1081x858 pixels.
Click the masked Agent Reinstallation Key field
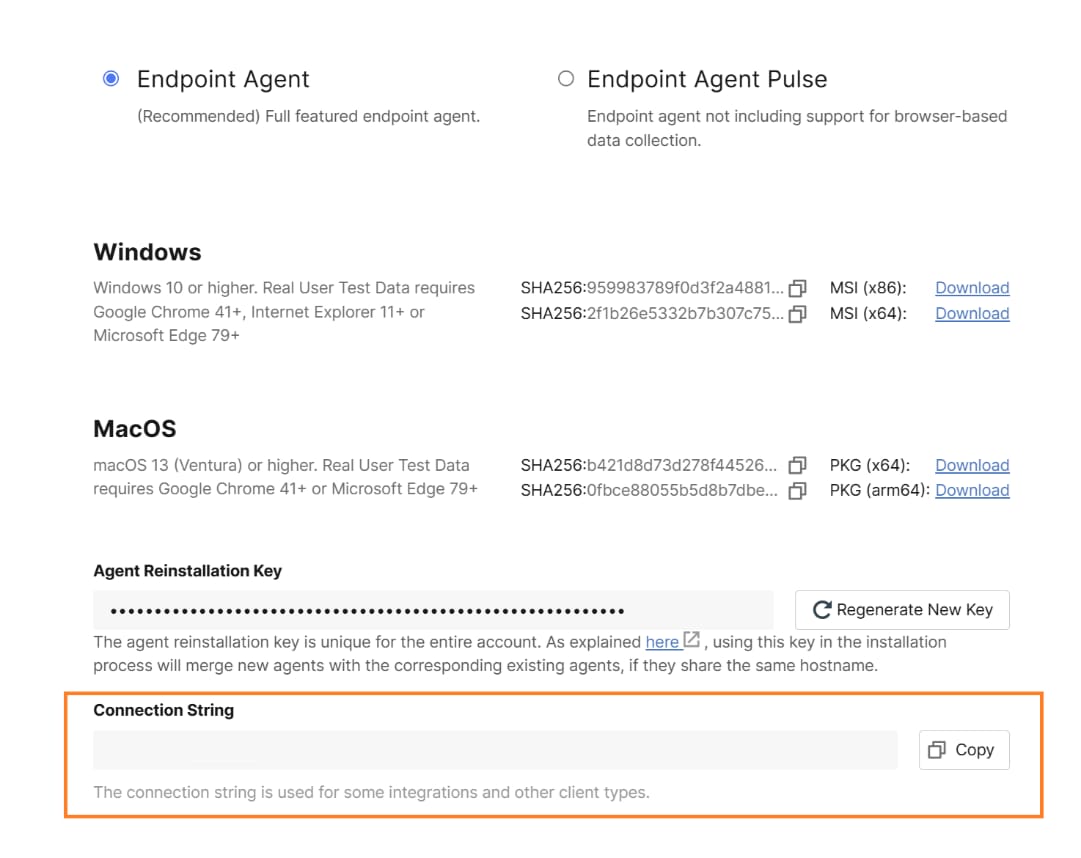tap(434, 609)
